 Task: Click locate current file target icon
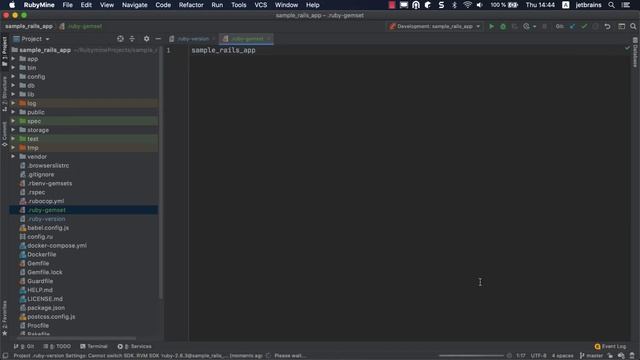click(x=120, y=39)
